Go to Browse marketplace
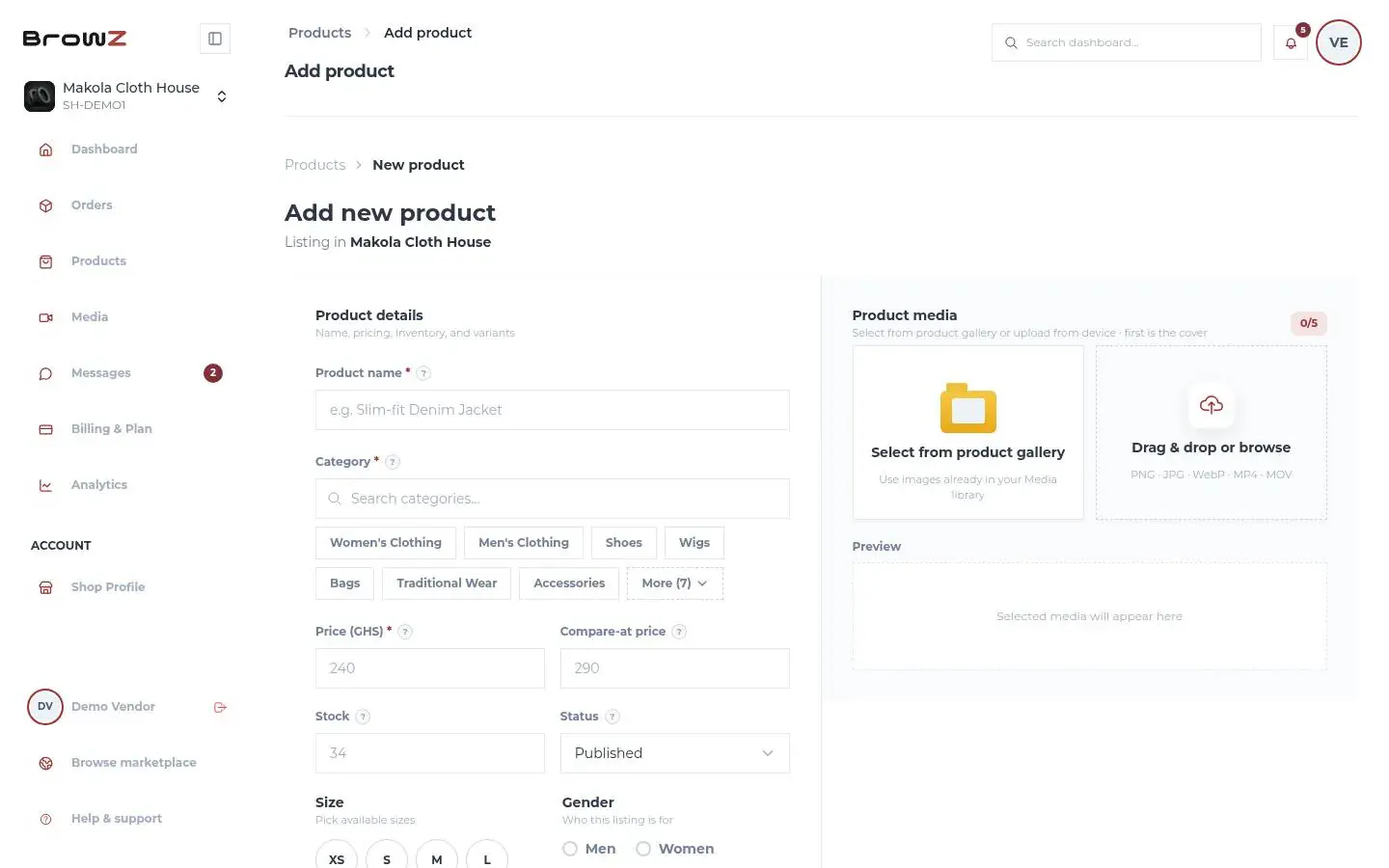Viewport: 1389px width, 868px height. pos(125,763)
